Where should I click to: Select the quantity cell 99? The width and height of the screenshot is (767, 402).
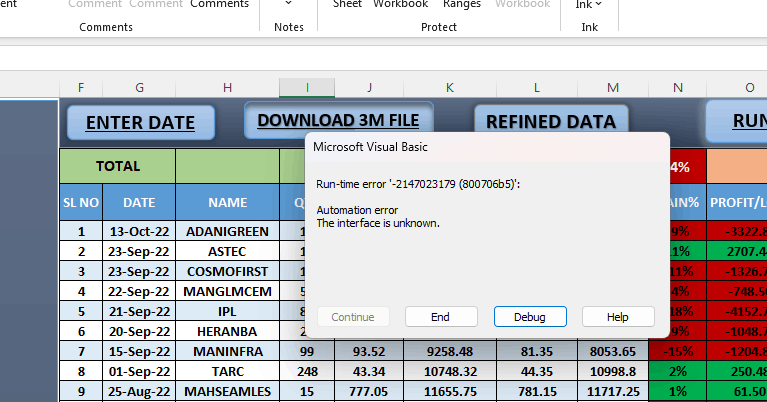307,352
